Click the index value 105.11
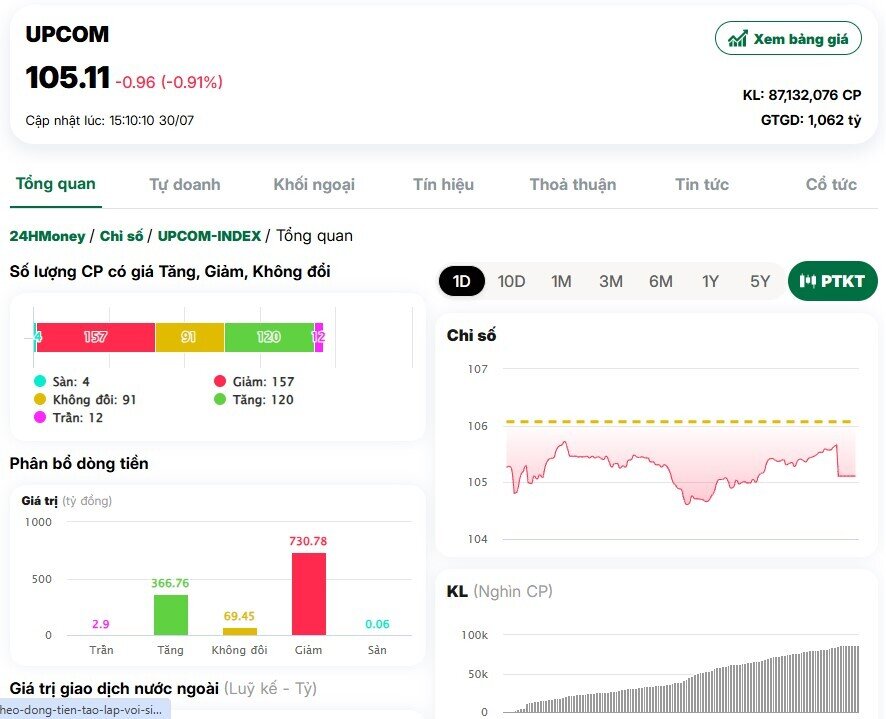The width and height of the screenshot is (886, 719). [67, 77]
